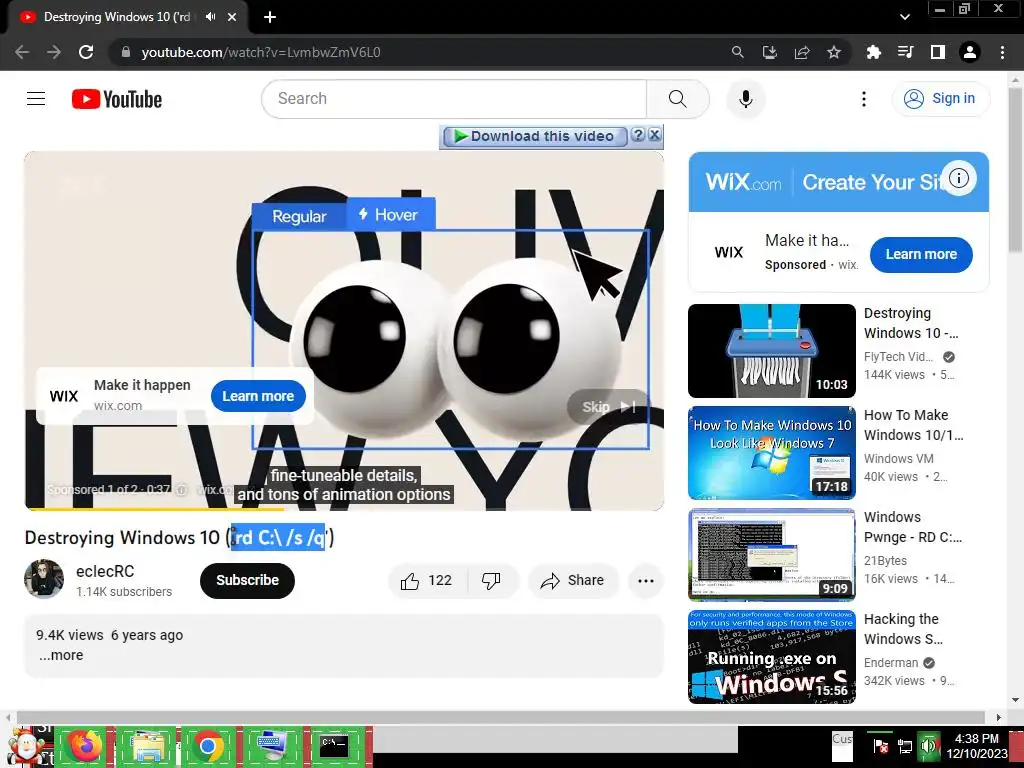Click the taskbar clock 4:38 PM
The height and width of the screenshot is (768, 1024).
coord(977,739)
